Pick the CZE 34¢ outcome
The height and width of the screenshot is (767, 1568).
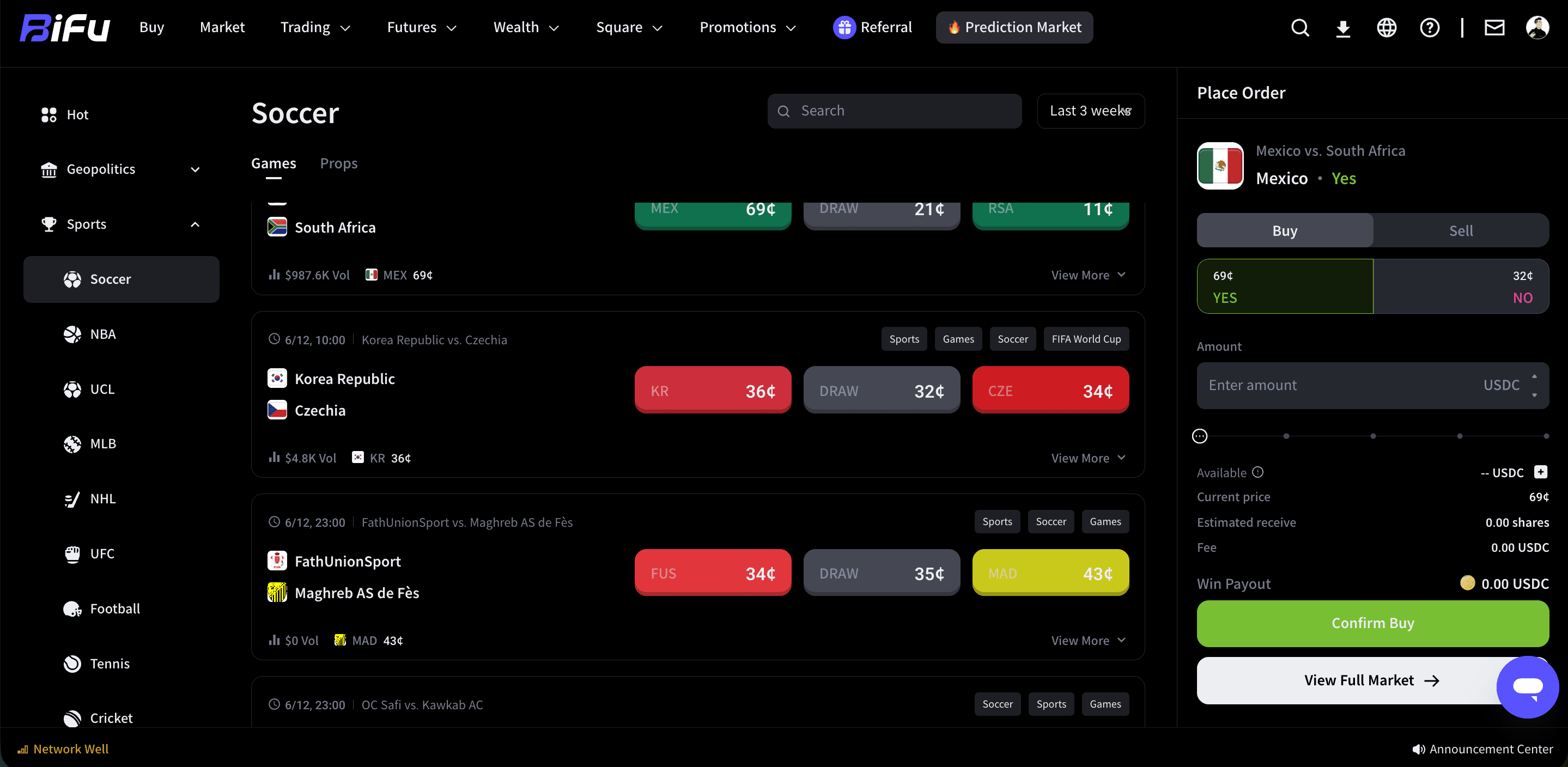[1050, 389]
